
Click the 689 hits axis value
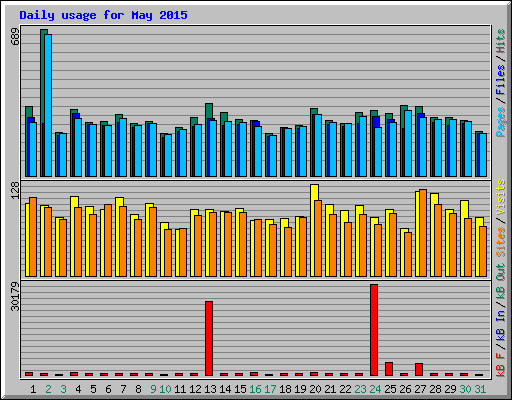coord(15,37)
